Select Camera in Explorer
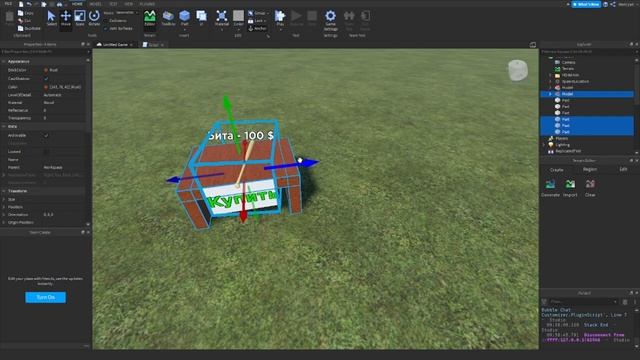Screen dimensions: 640x360 pos(569,62)
